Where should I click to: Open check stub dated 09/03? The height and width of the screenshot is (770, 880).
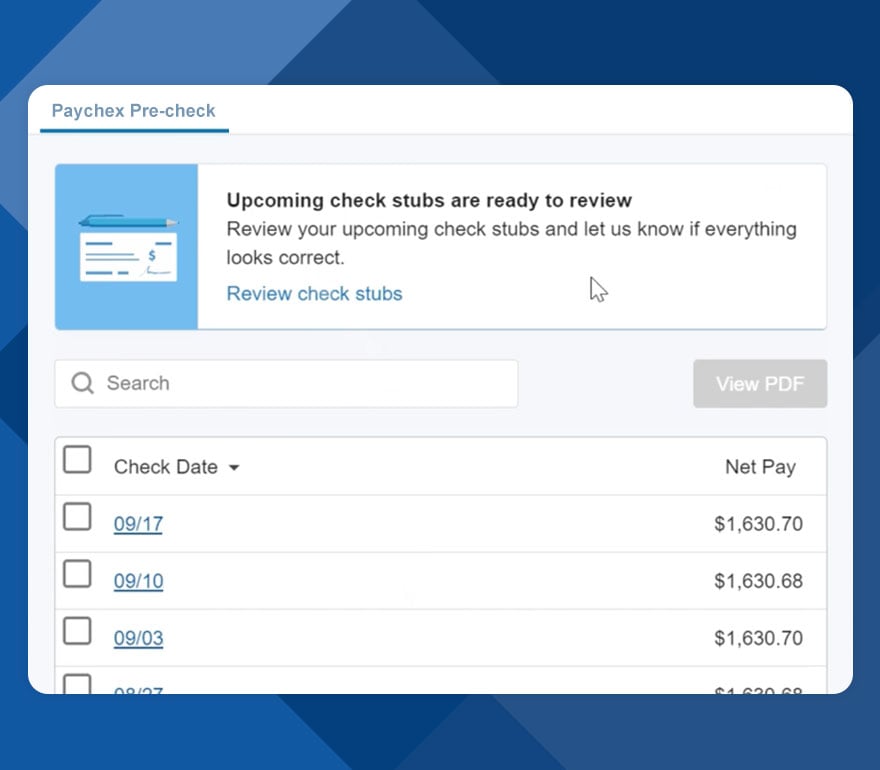click(x=138, y=638)
